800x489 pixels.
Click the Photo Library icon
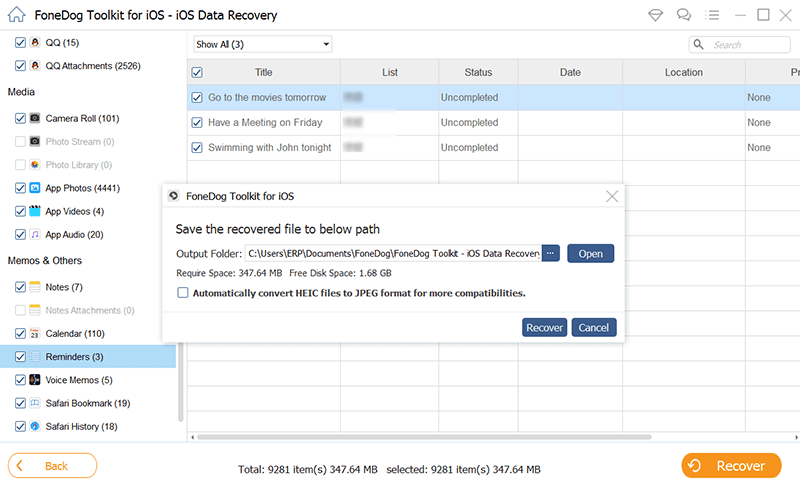(35, 164)
